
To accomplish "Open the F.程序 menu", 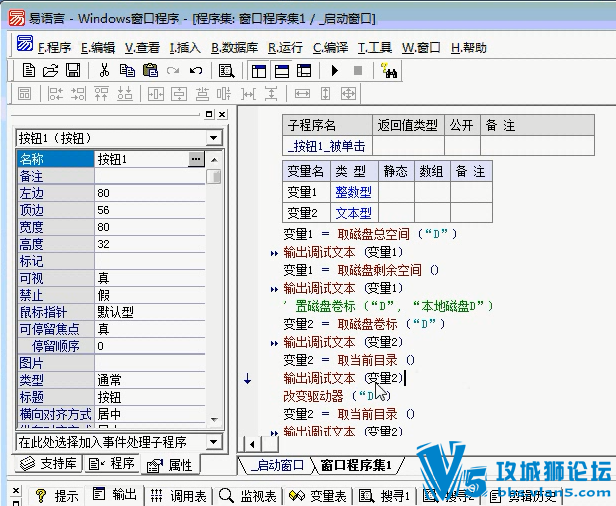I will click(55, 48).
